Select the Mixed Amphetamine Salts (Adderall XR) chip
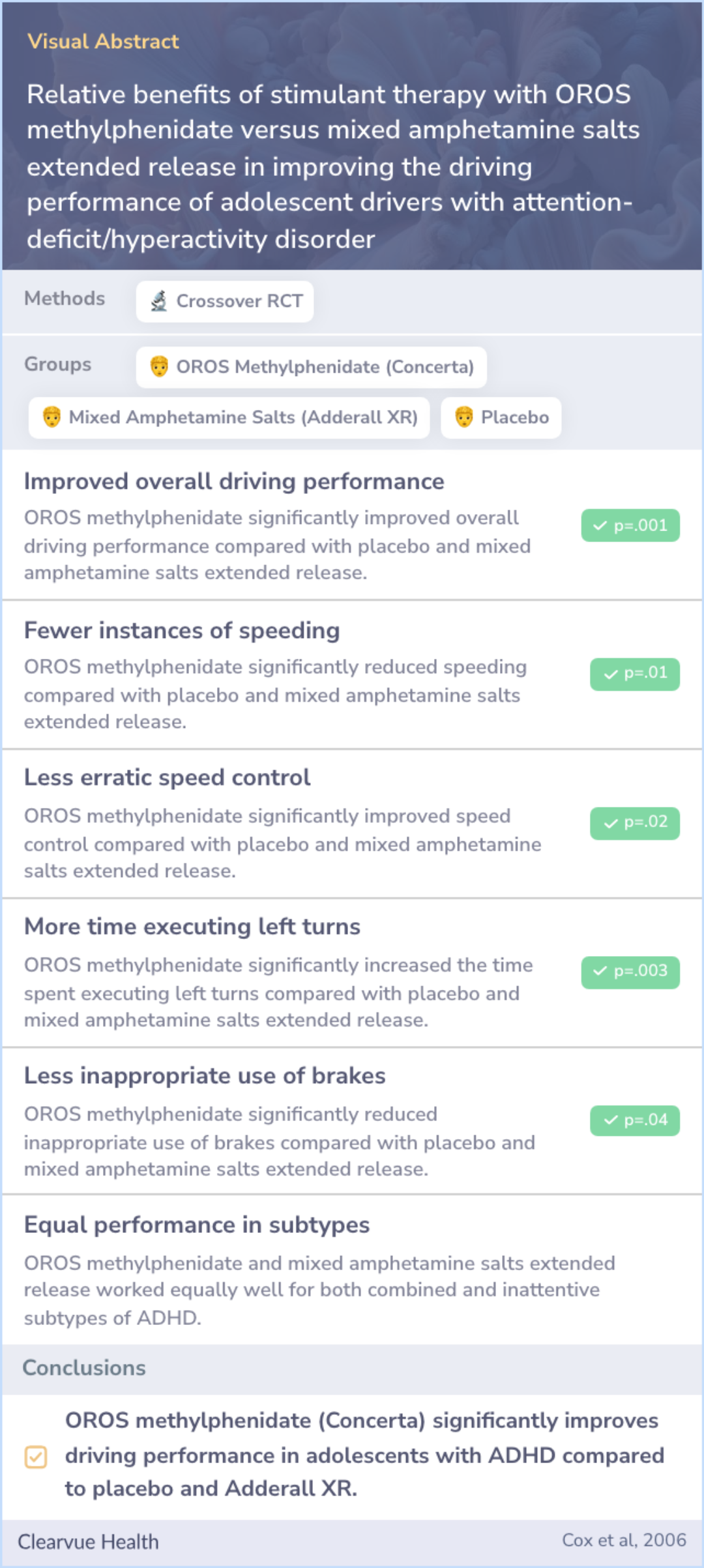 click(229, 417)
